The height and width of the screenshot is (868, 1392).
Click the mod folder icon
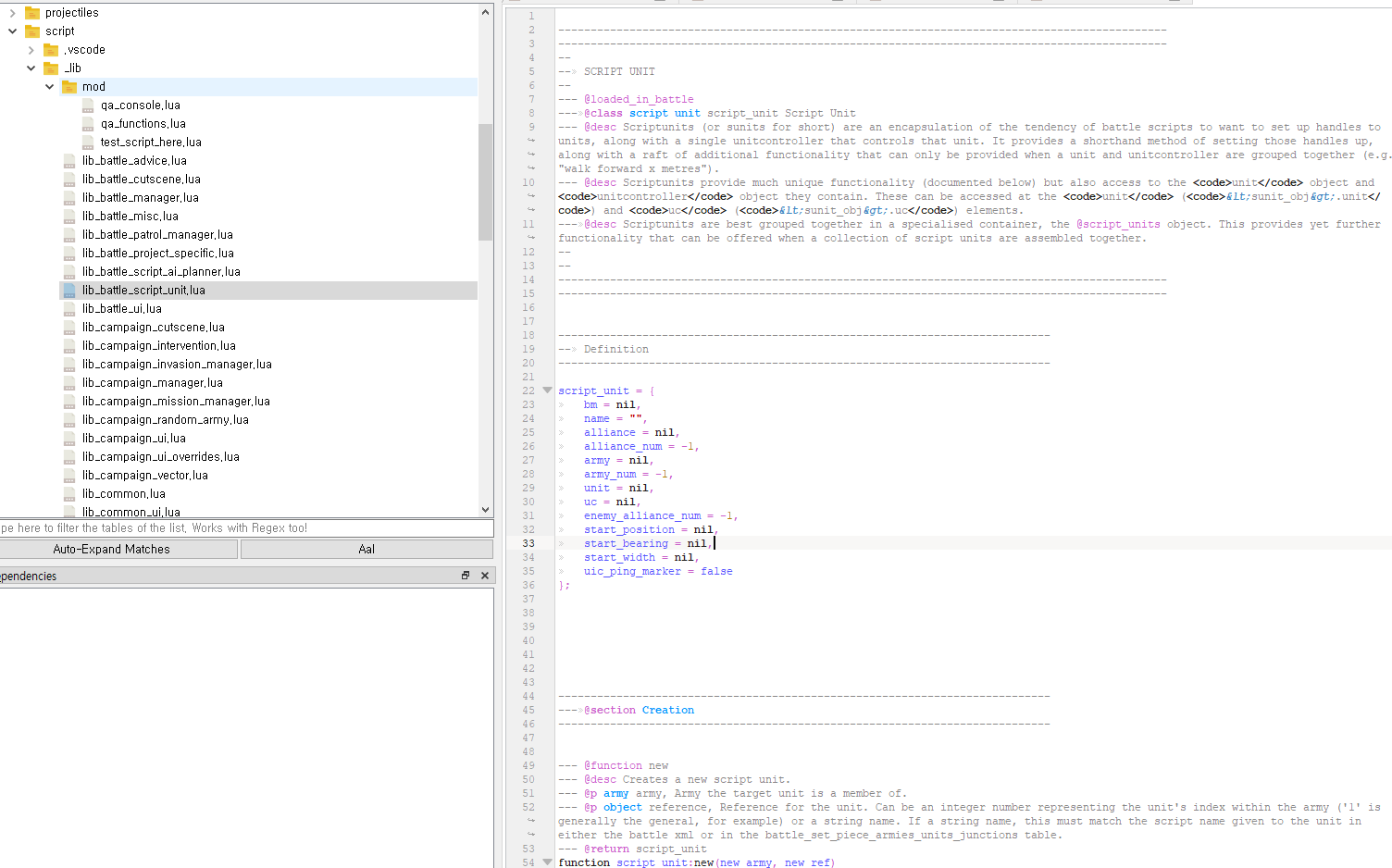[x=69, y=87]
